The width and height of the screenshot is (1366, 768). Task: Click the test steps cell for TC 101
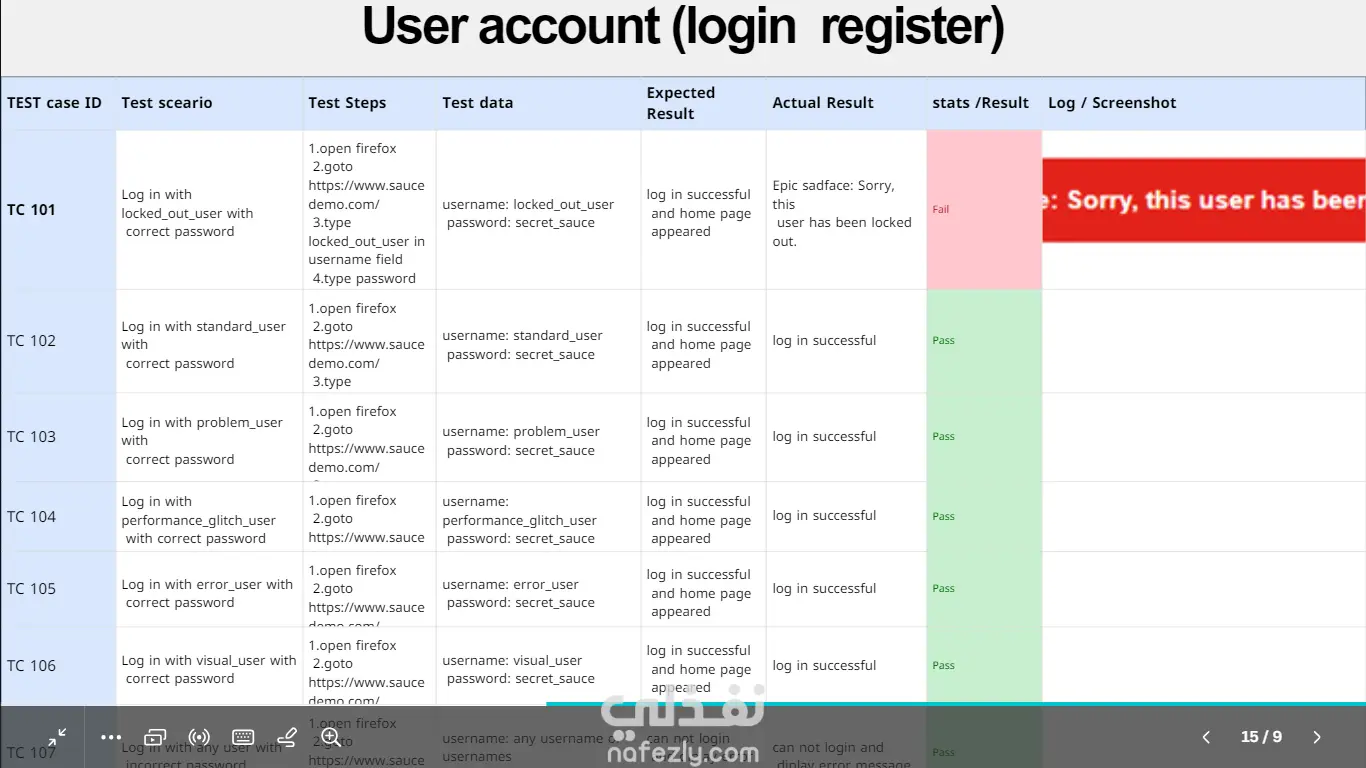click(369, 210)
